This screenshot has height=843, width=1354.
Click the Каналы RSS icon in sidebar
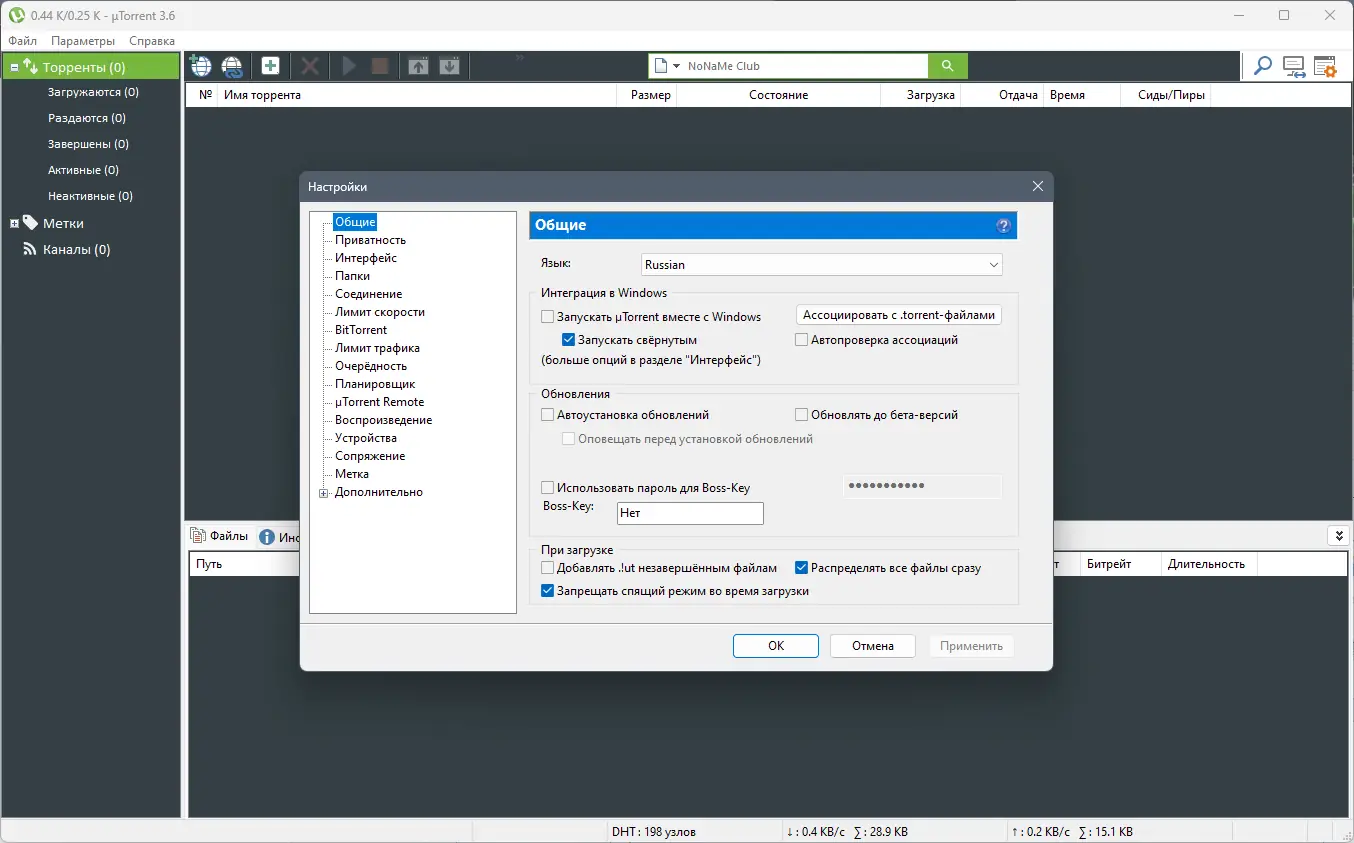click(x=30, y=249)
